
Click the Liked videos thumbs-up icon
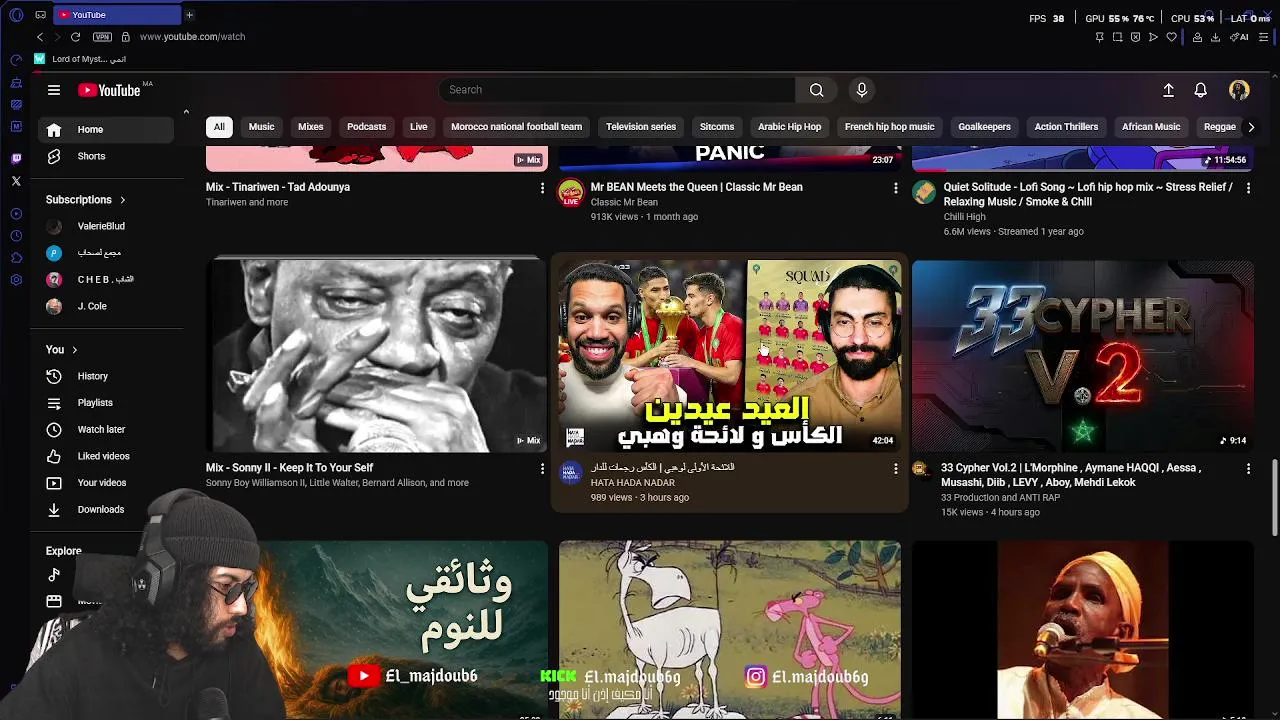pos(54,456)
